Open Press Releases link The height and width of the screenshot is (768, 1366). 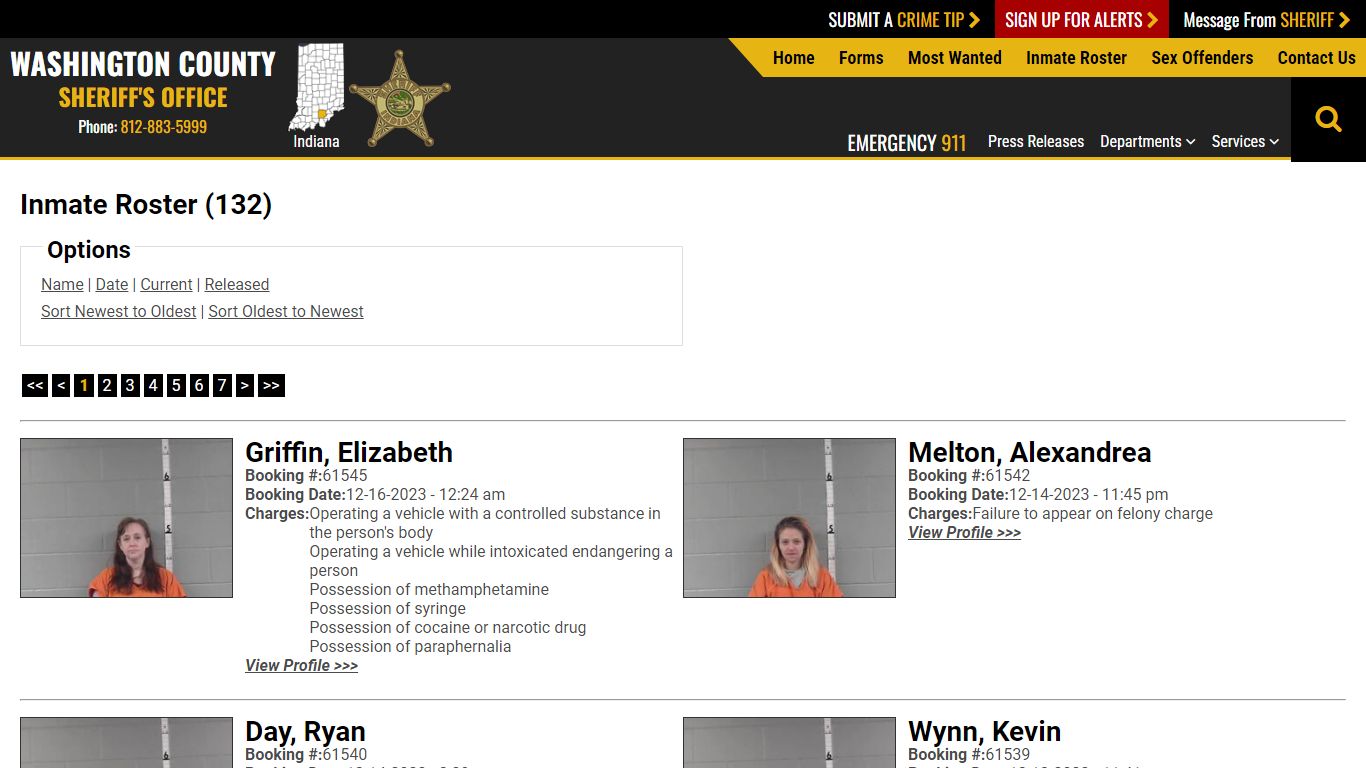pyautogui.click(x=1036, y=142)
